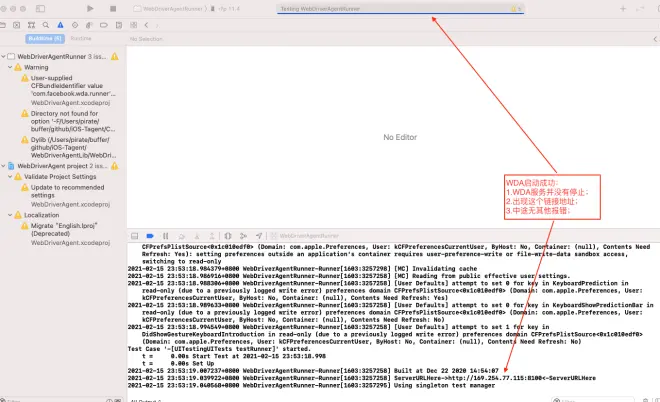Open the Report navigator icon
660x402 pixels.
coord(119,25)
